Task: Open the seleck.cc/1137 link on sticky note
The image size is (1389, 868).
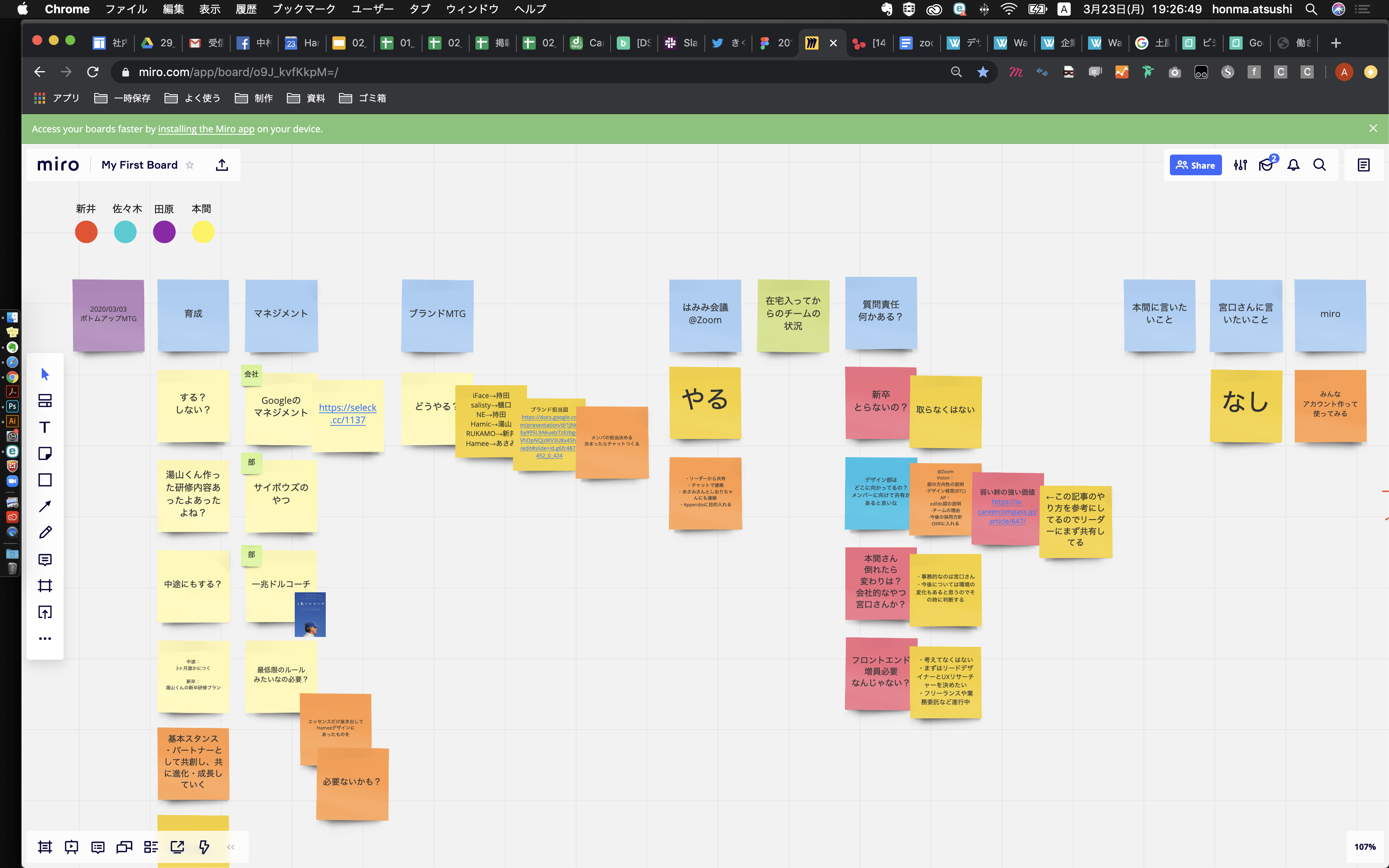Action: point(348,414)
